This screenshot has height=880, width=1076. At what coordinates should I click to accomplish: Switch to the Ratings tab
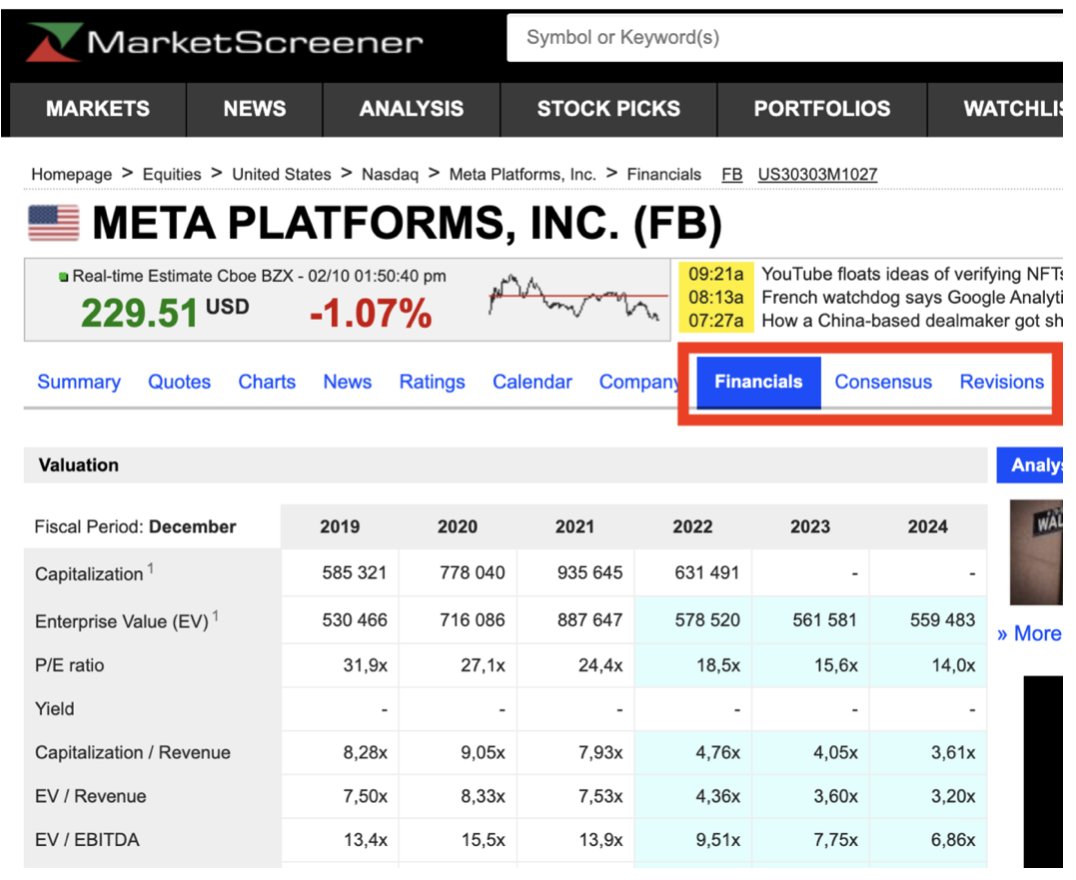click(432, 382)
